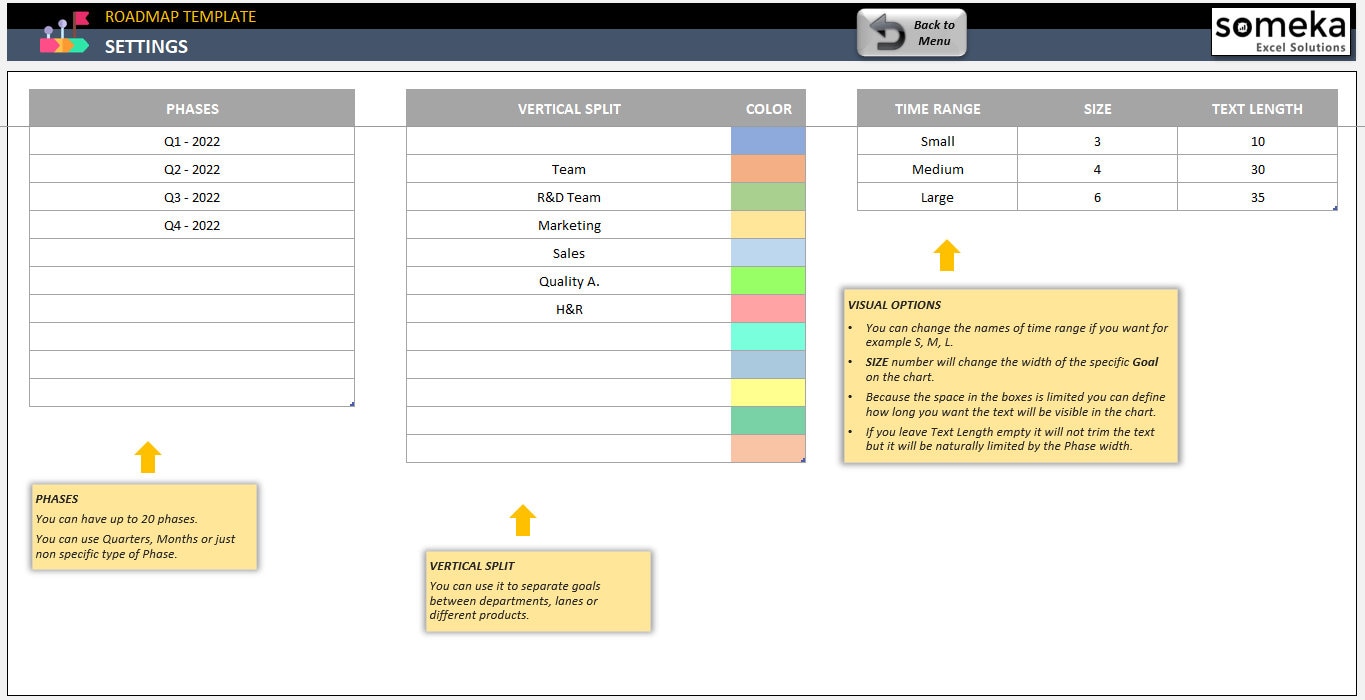Click the Visual Options note box

click(1011, 376)
